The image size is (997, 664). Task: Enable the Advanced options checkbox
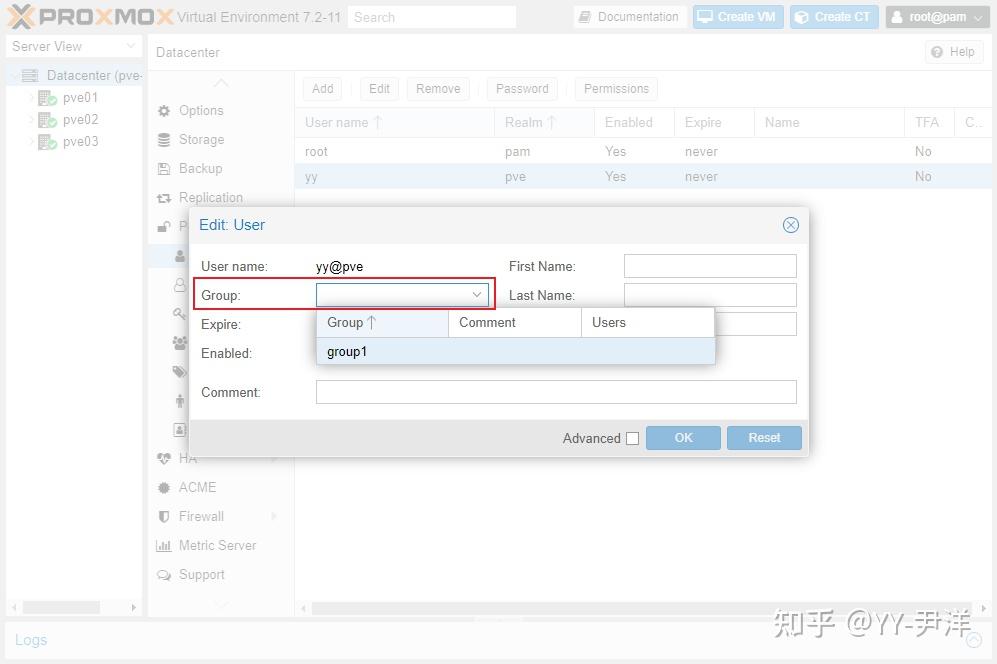tap(633, 438)
